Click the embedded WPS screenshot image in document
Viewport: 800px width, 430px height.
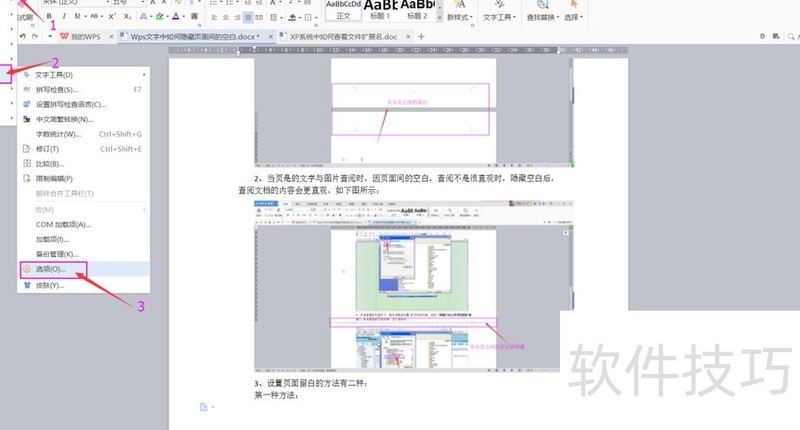click(x=413, y=286)
